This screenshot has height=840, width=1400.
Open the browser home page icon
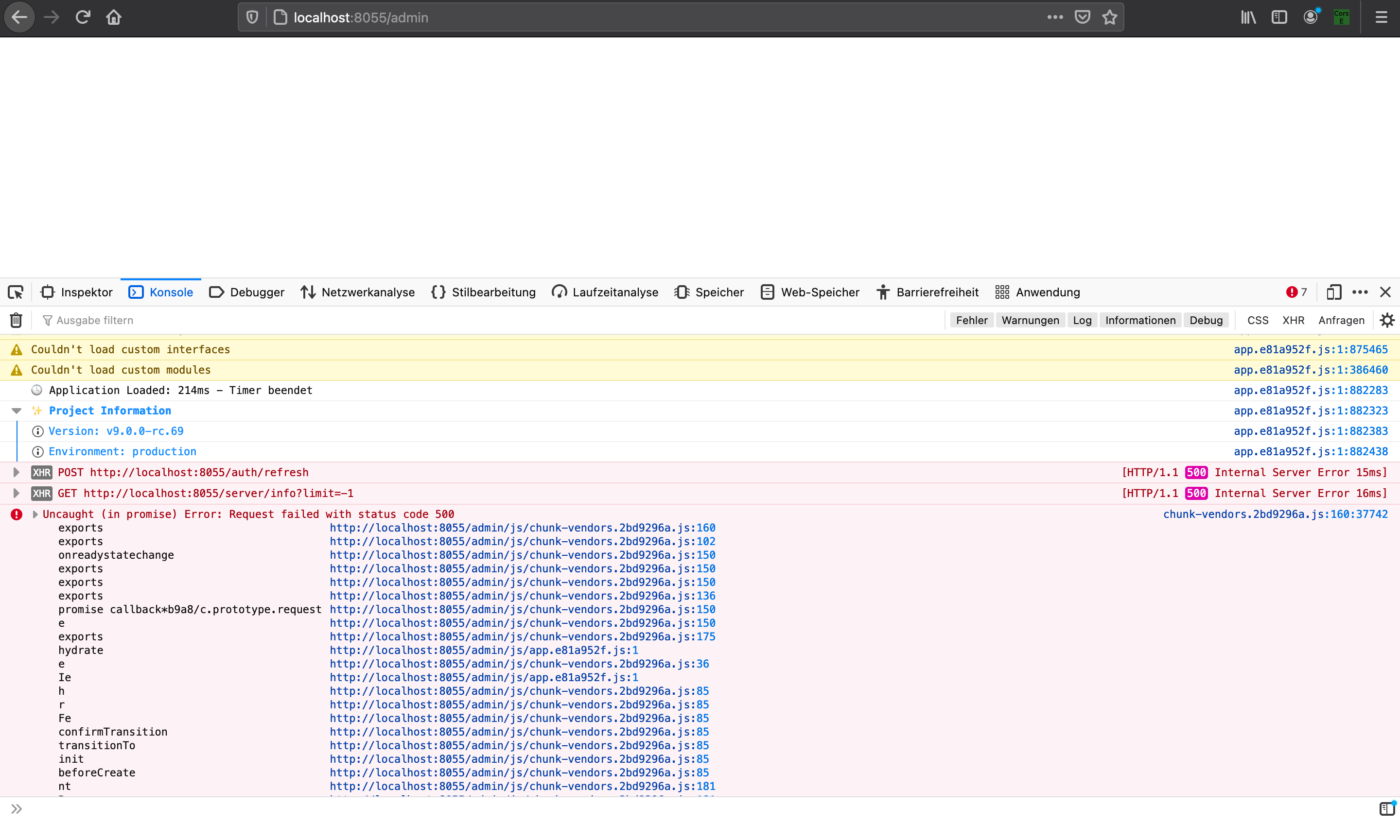click(x=114, y=17)
